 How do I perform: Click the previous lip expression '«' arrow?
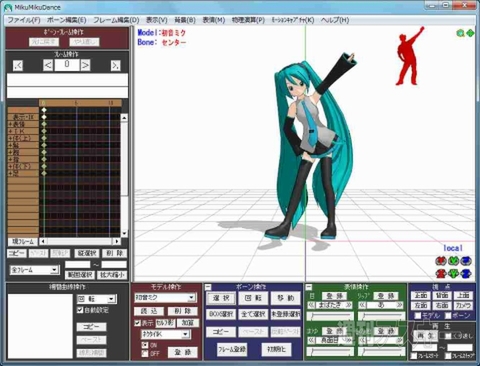tap(362, 305)
